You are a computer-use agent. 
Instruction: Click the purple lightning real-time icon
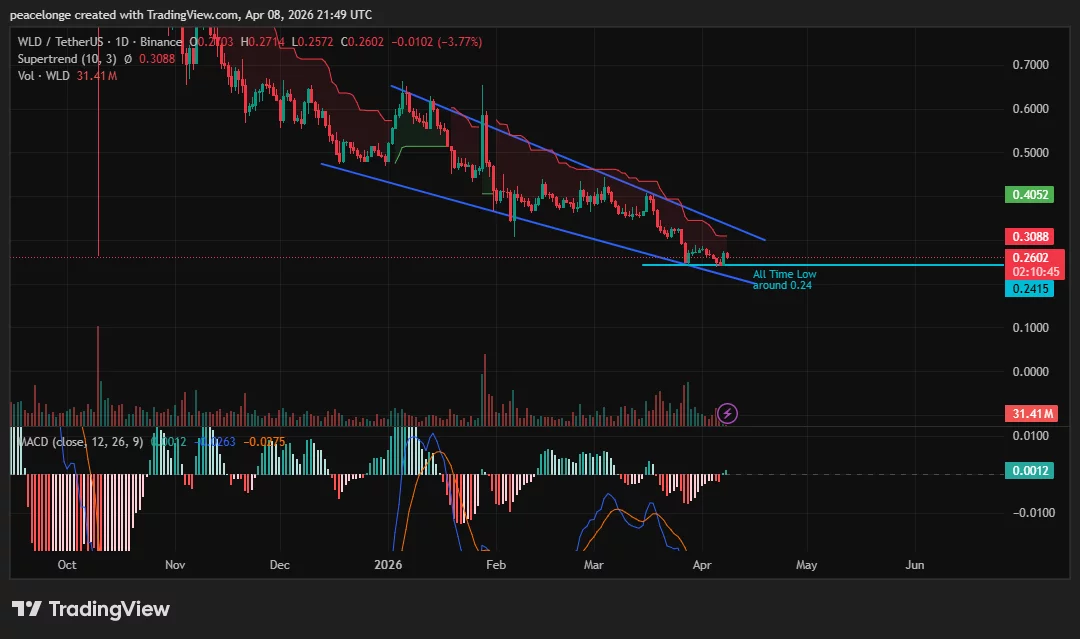pyautogui.click(x=726, y=411)
